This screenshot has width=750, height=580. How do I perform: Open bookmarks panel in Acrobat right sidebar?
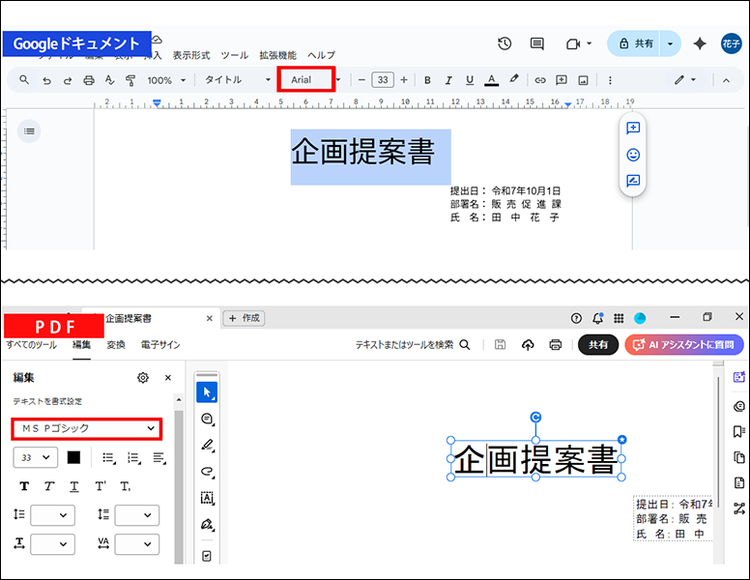point(739,432)
